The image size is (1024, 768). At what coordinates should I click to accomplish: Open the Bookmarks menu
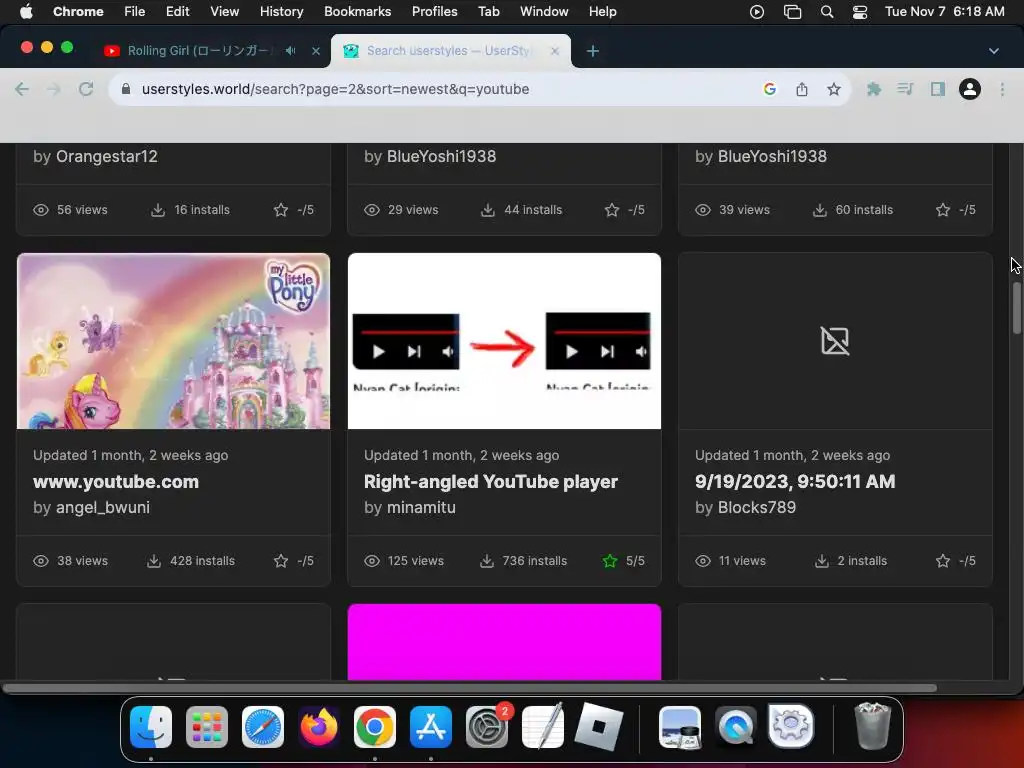pyautogui.click(x=357, y=12)
